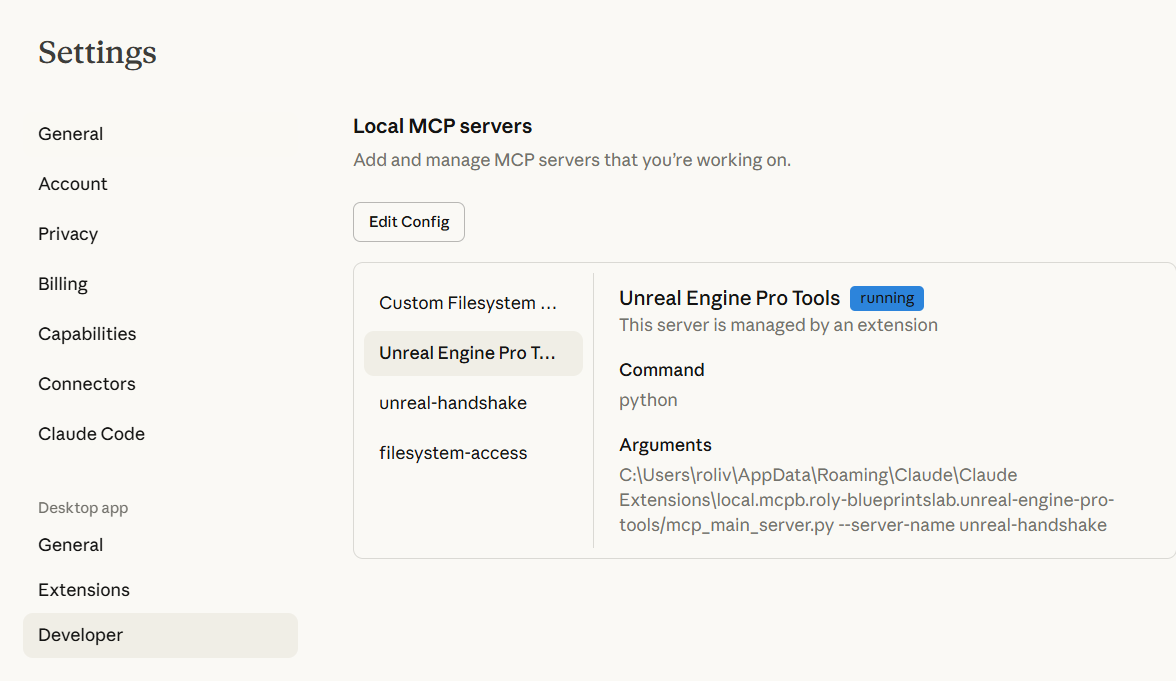Click the python command value
The height and width of the screenshot is (681, 1176).
[648, 400]
